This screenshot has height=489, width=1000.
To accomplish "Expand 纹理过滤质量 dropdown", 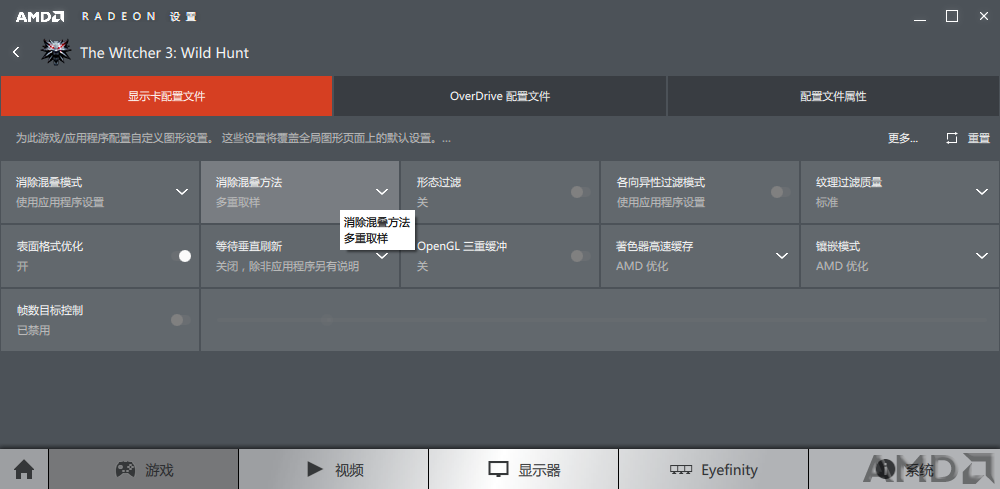I will 982,192.
